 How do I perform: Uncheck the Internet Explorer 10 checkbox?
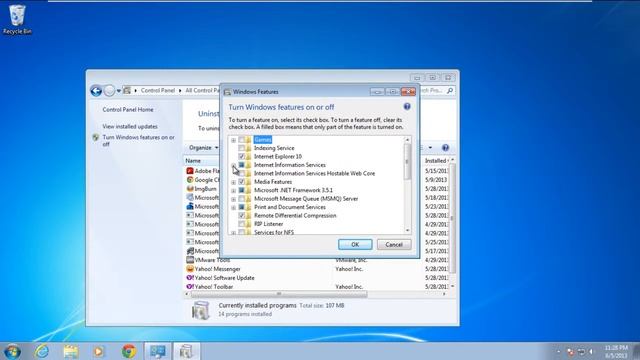[242, 156]
